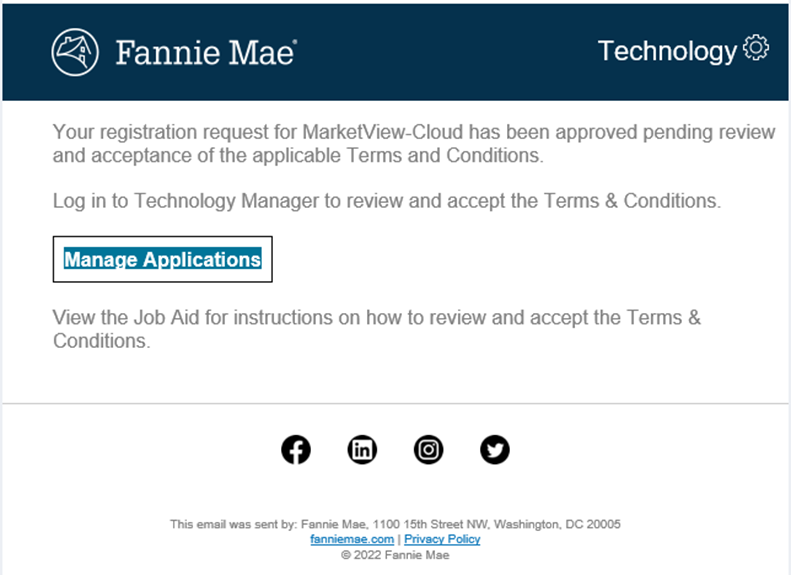Image resolution: width=791 pixels, height=575 pixels.
Task: Click the horizontal divider above social icons
Action: pos(395,404)
